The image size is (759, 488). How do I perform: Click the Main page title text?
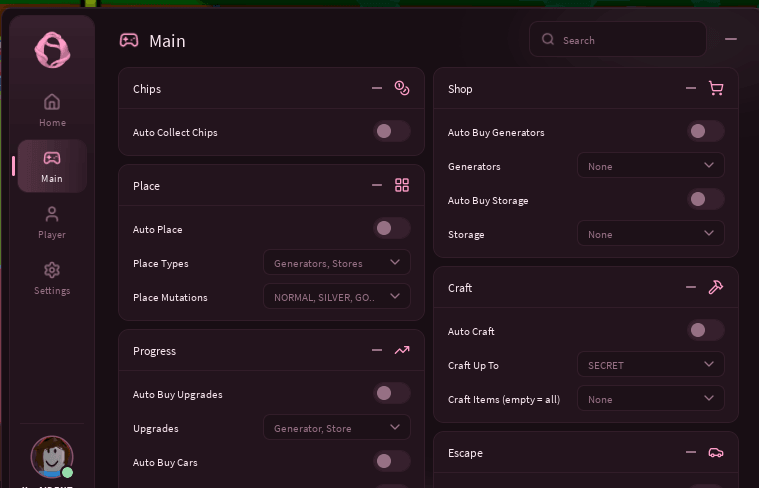[x=167, y=41]
